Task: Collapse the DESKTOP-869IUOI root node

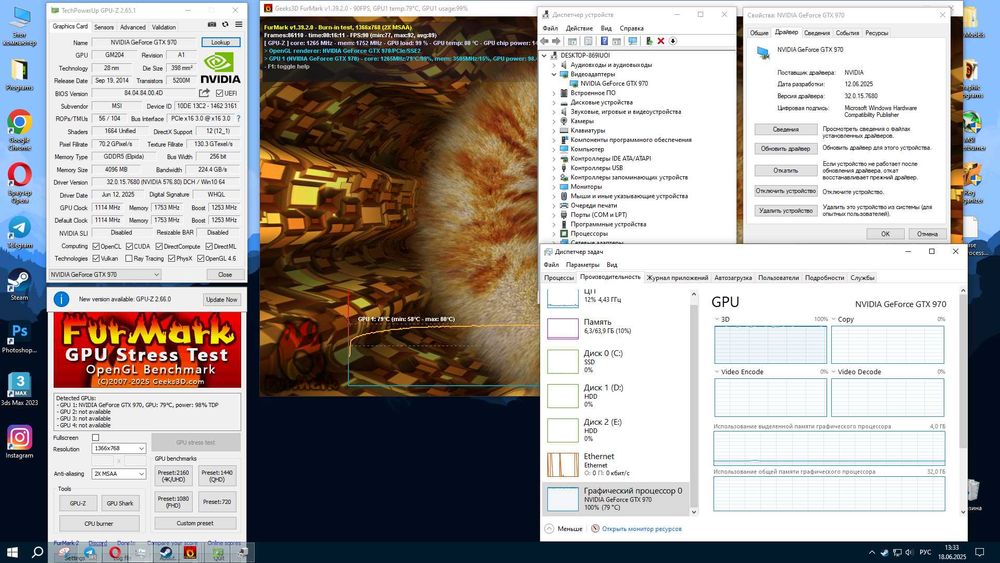Action: tap(545, 55)
